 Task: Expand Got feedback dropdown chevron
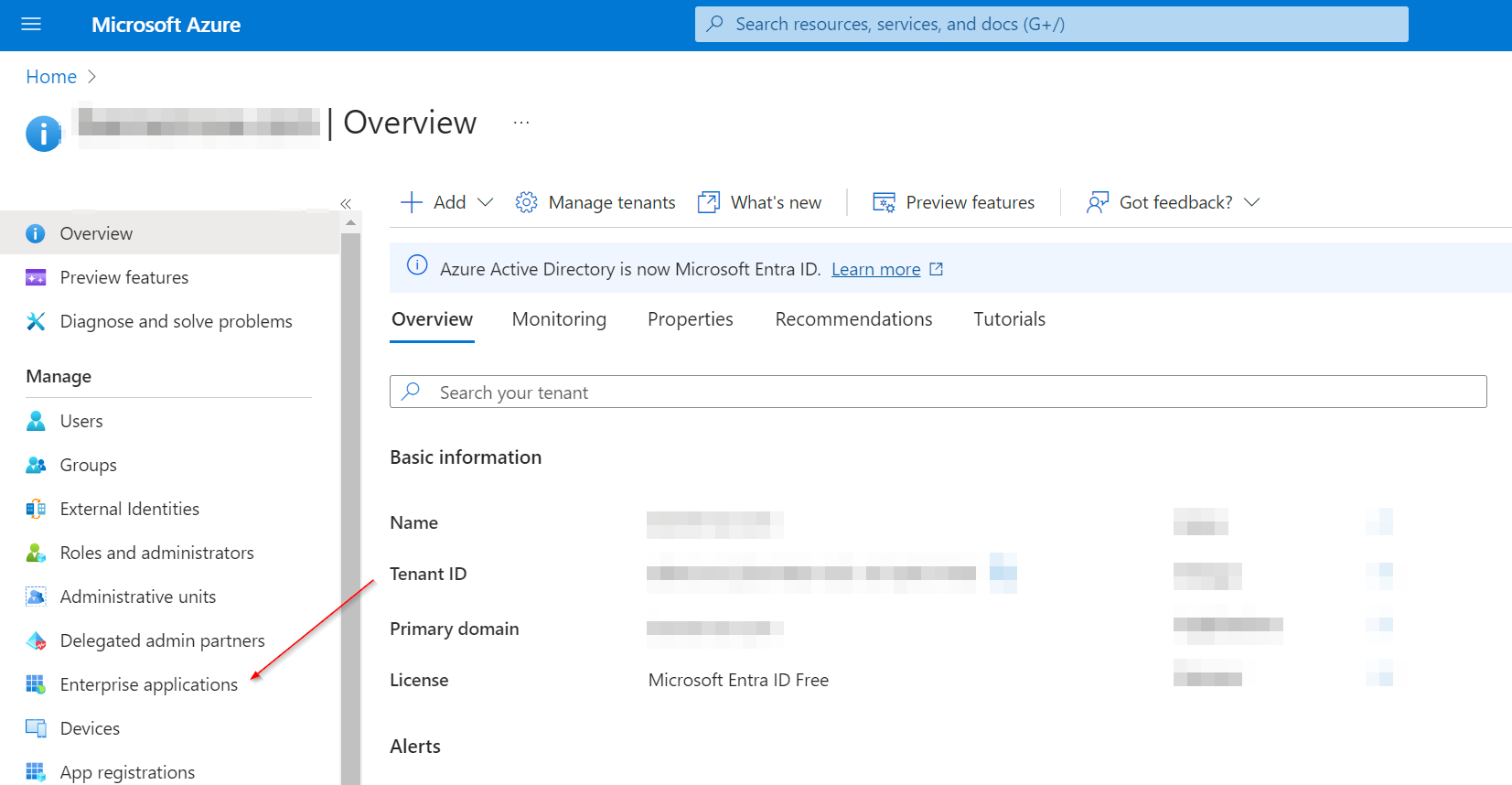pyautogui.click(x=1252, y=202)
